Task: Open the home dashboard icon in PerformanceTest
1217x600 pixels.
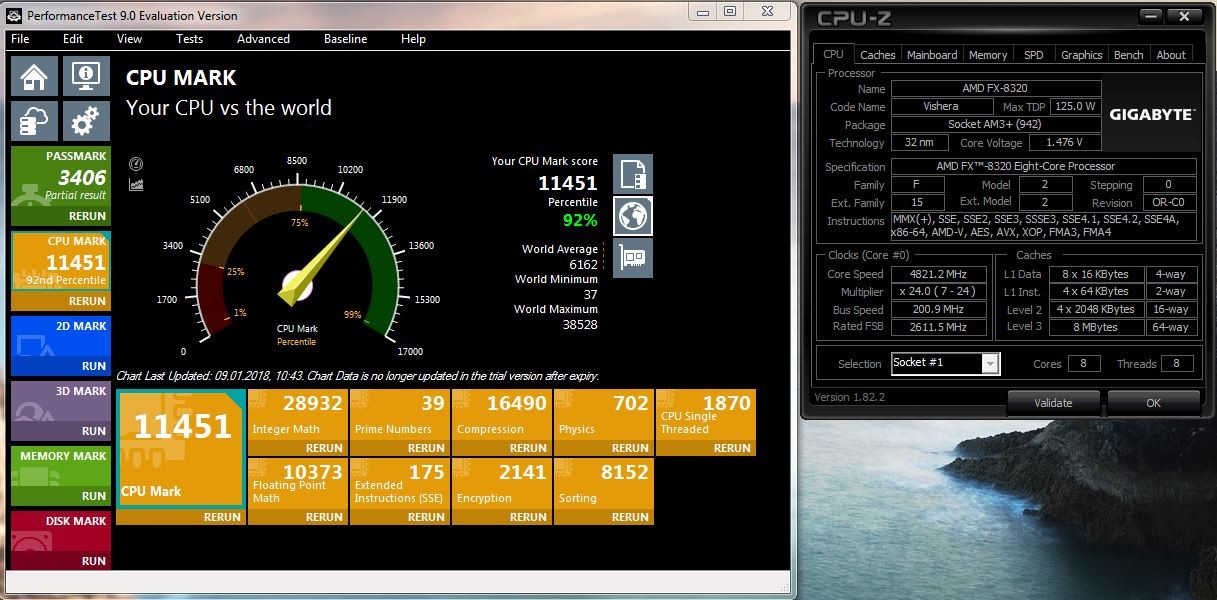Action: [x=34, y=76]
